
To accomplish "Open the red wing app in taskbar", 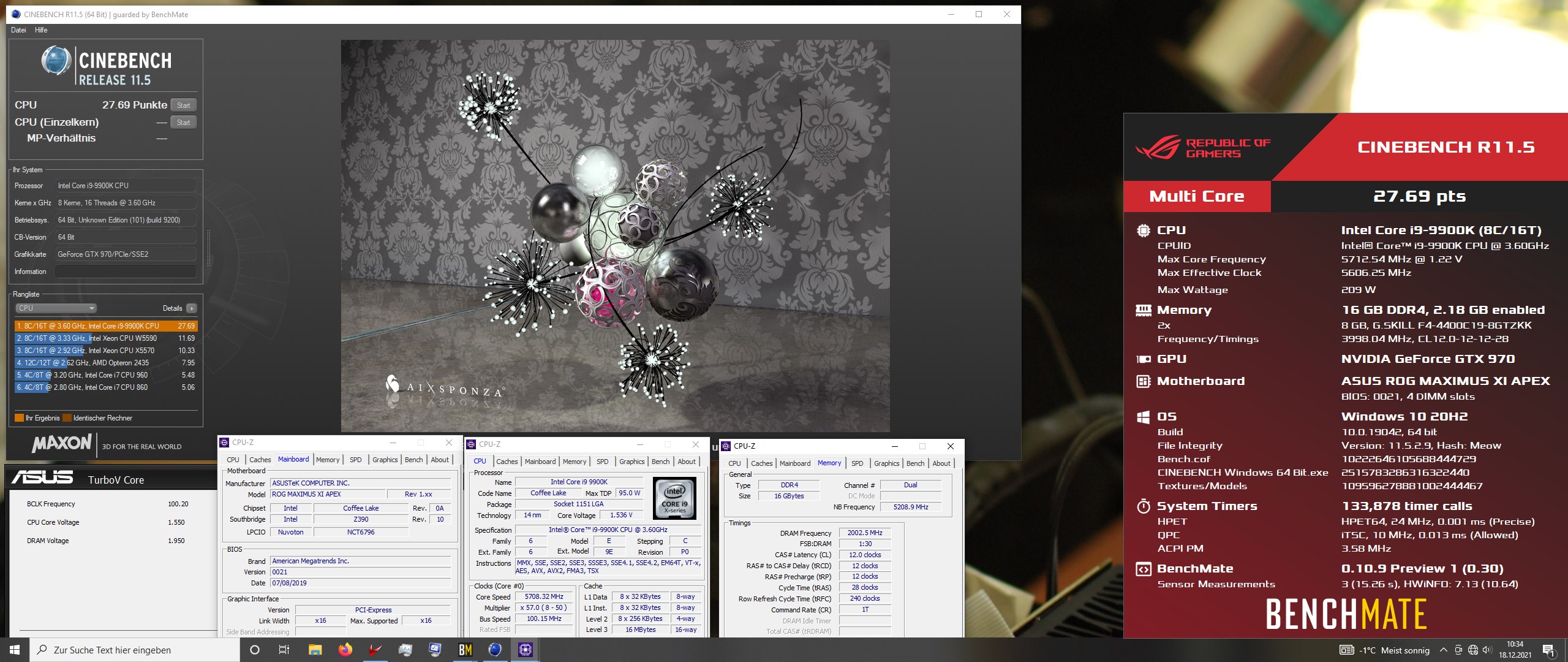I will click(x=375, y=650).
